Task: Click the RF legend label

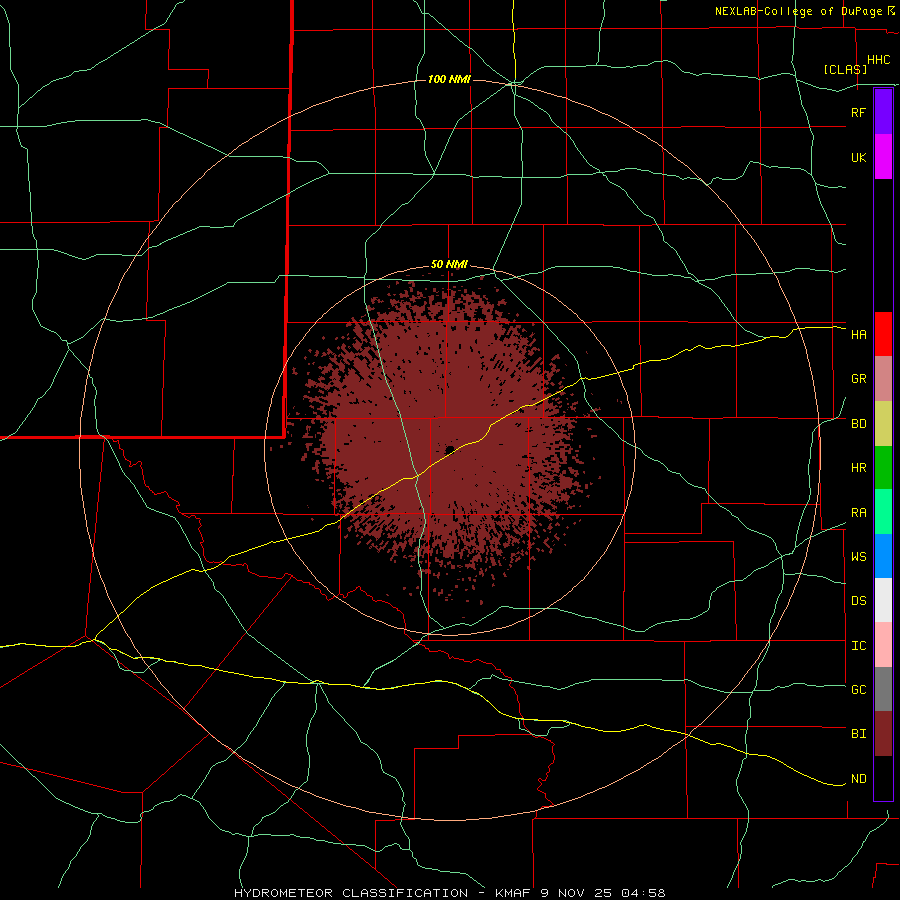Action: coord(858,112)
